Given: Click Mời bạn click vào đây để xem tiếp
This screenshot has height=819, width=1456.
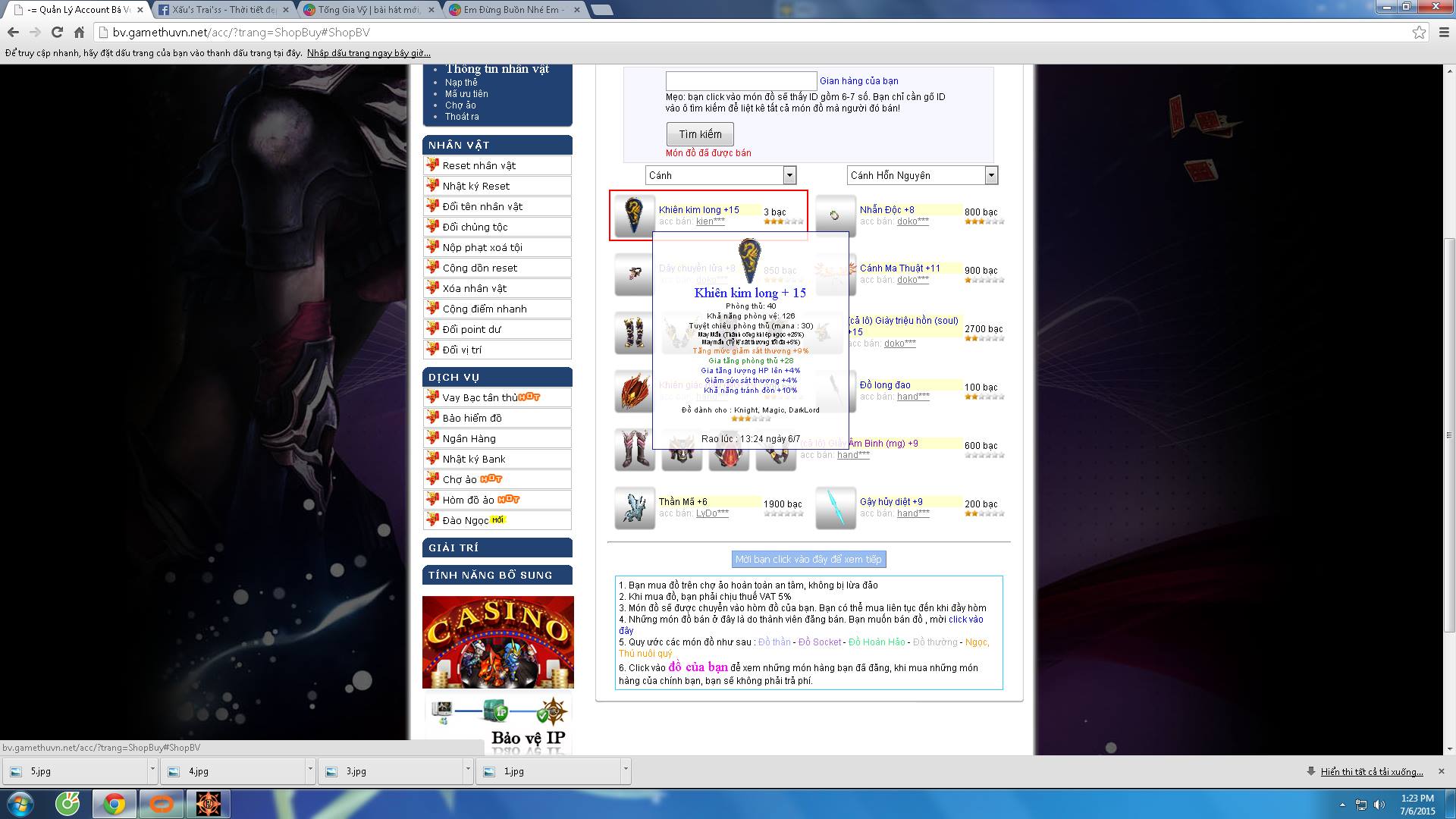Looking at the screenshot, I should 808,559.
